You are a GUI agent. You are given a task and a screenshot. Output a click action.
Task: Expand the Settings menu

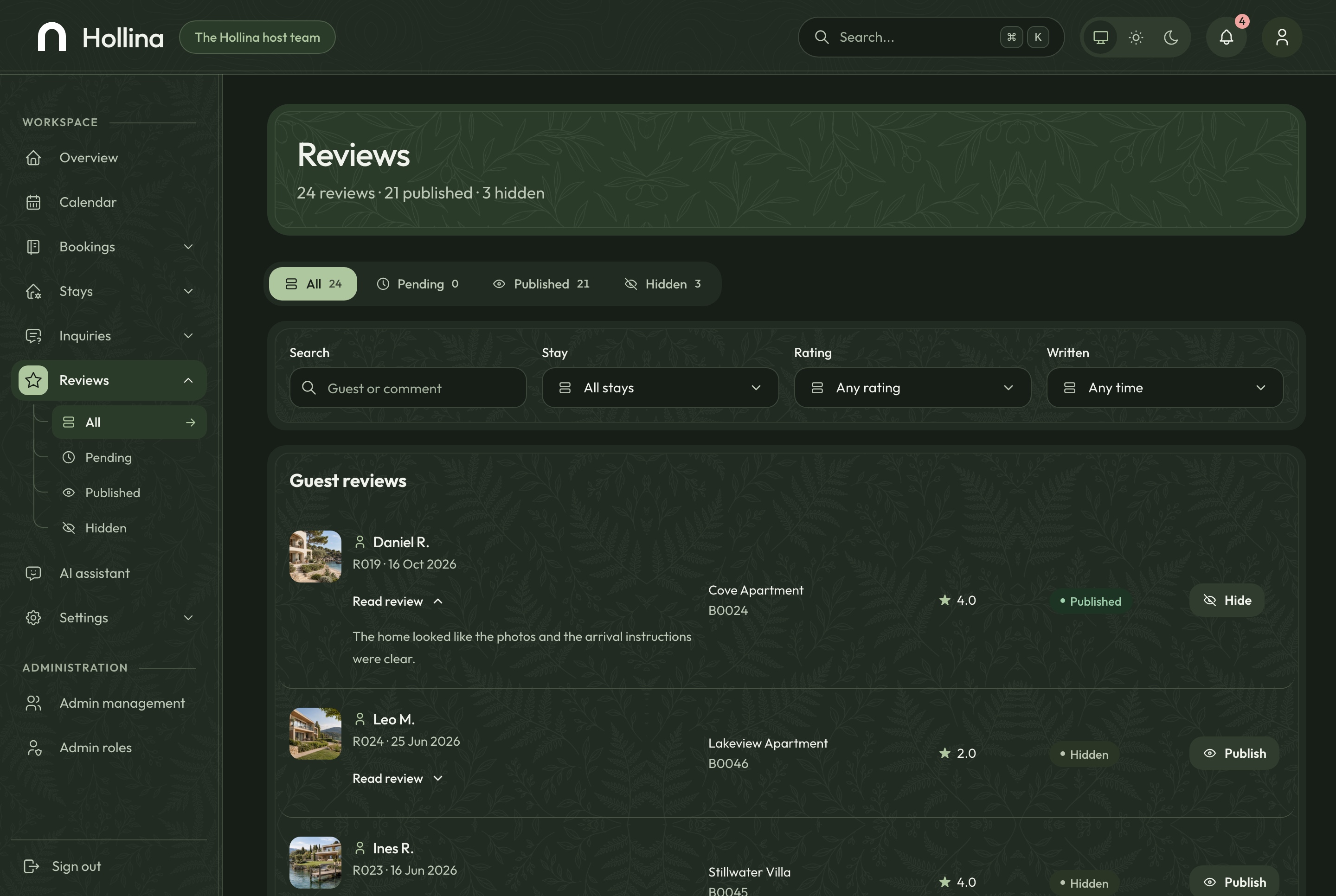coord(109,618)
